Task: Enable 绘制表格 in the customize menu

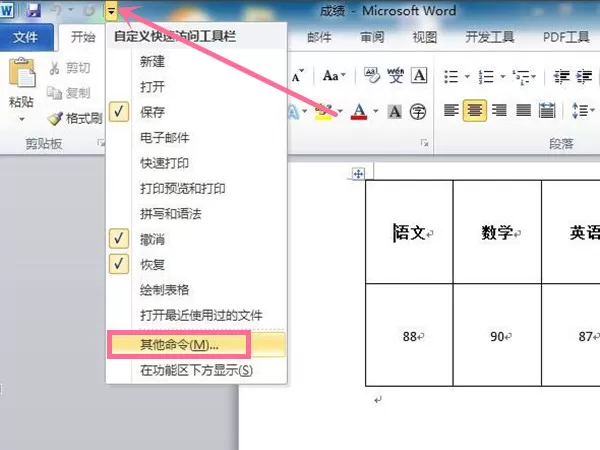Action: [x=196, y=290]
